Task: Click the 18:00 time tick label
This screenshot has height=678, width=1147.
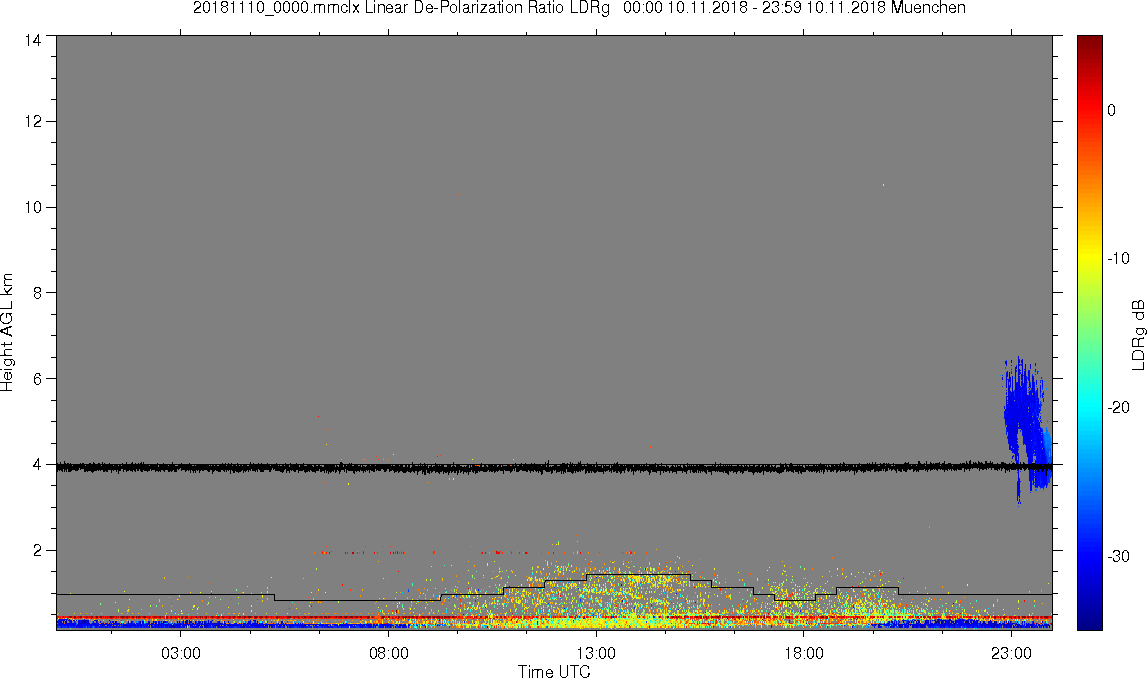Action: (x=804, y=653)
